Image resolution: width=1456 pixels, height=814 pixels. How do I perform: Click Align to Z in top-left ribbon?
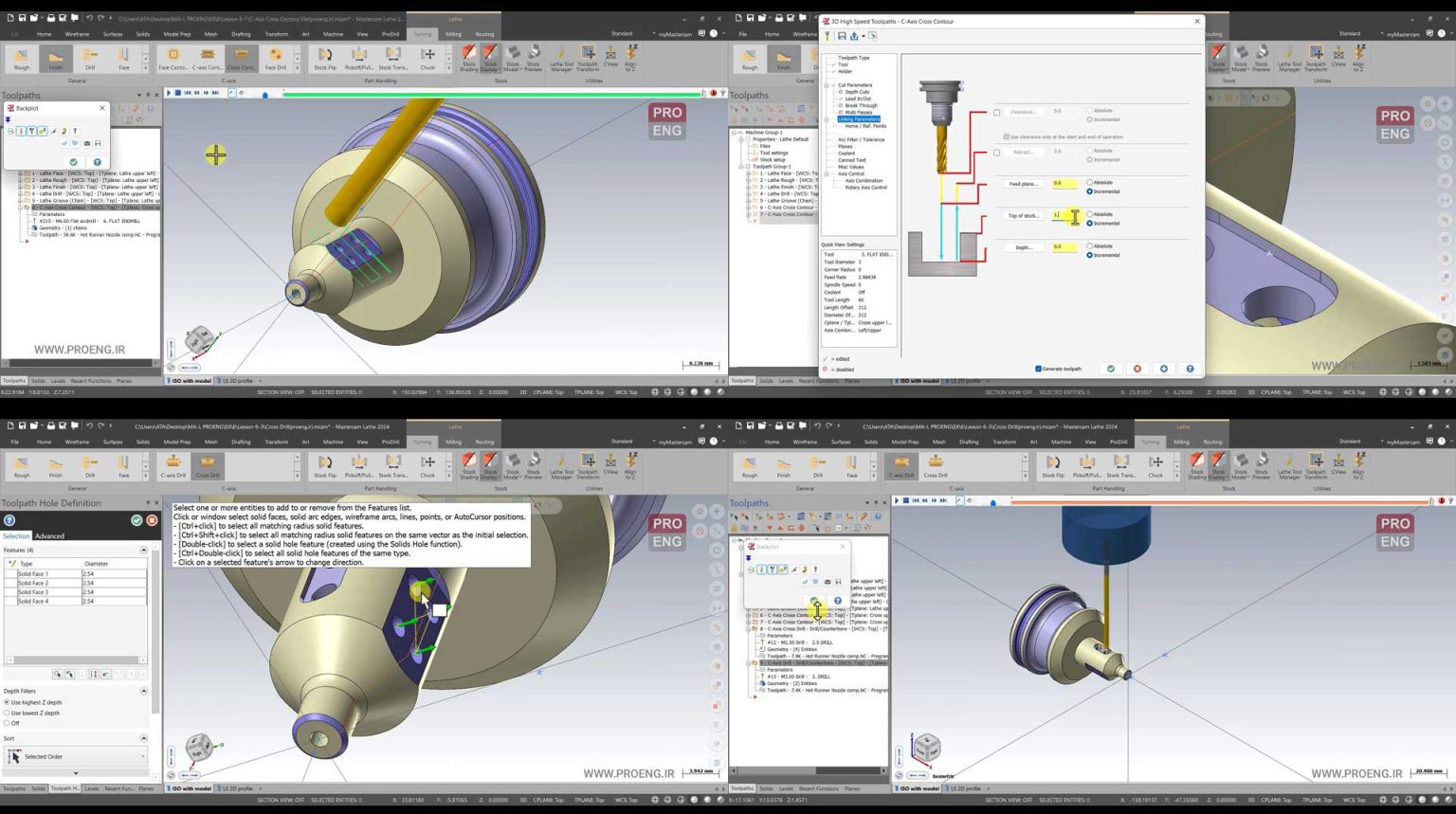click(x=630, y=58)
